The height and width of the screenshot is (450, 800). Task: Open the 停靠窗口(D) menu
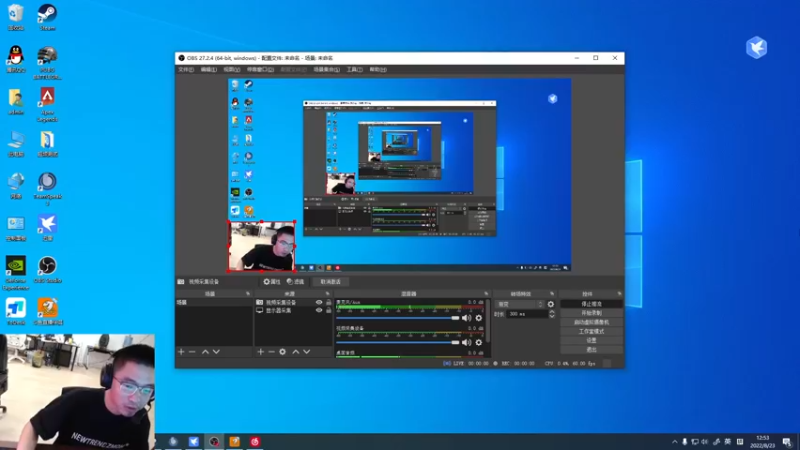pyautogui.click(x=260, y=69)
